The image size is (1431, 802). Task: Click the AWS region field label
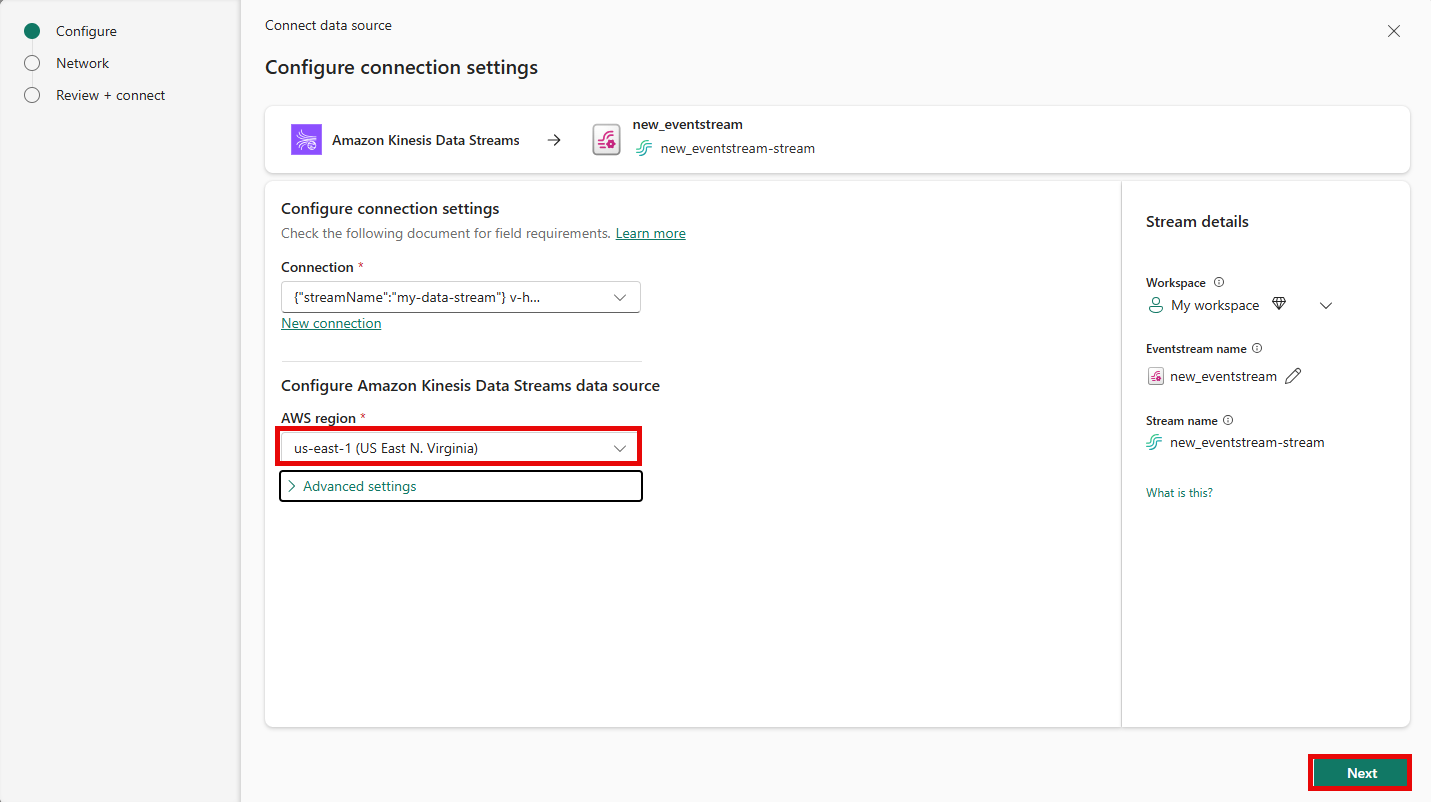click(x=318, y=418)
